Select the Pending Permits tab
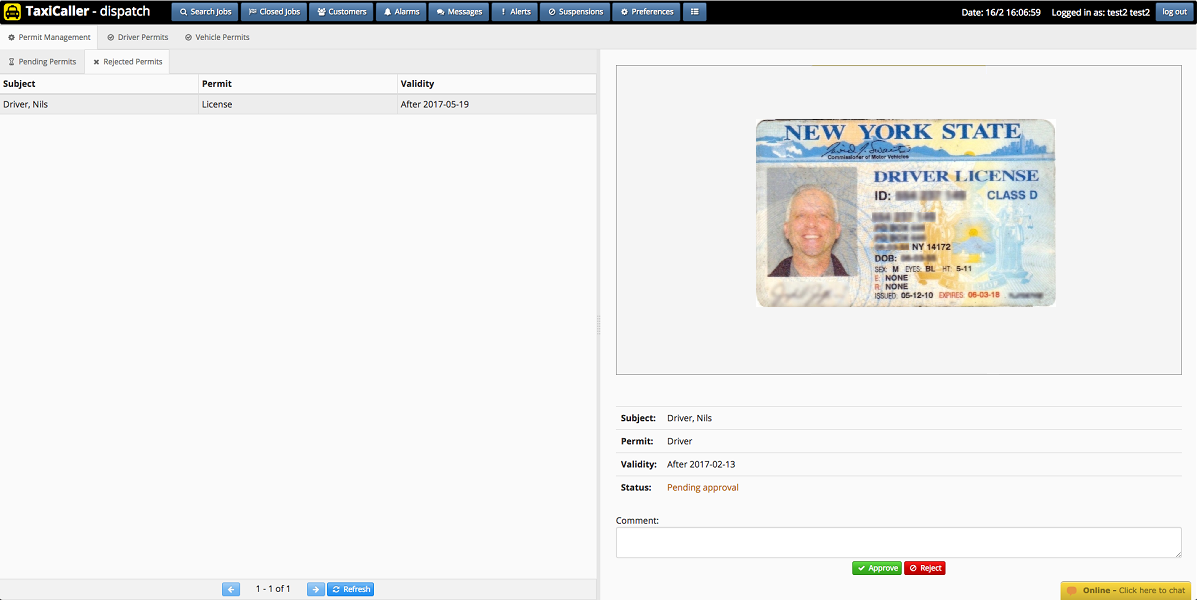1197x600 pixels. point(42,62)
